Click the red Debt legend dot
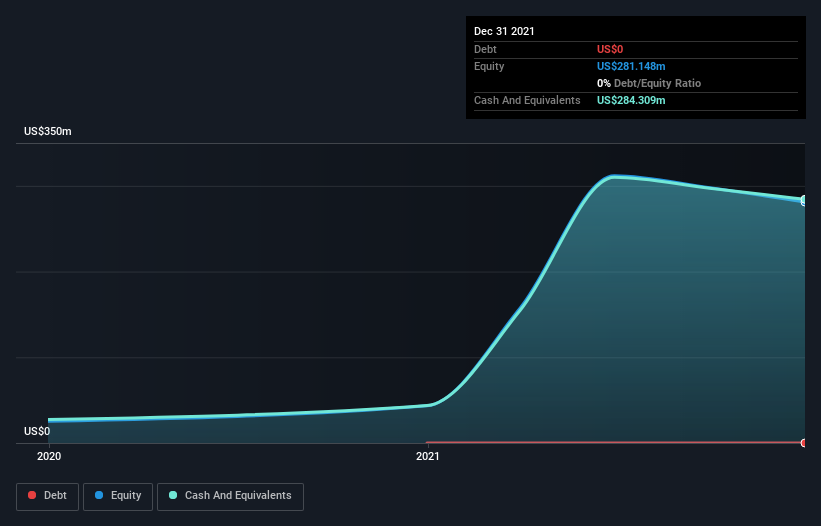 (32, 495)
